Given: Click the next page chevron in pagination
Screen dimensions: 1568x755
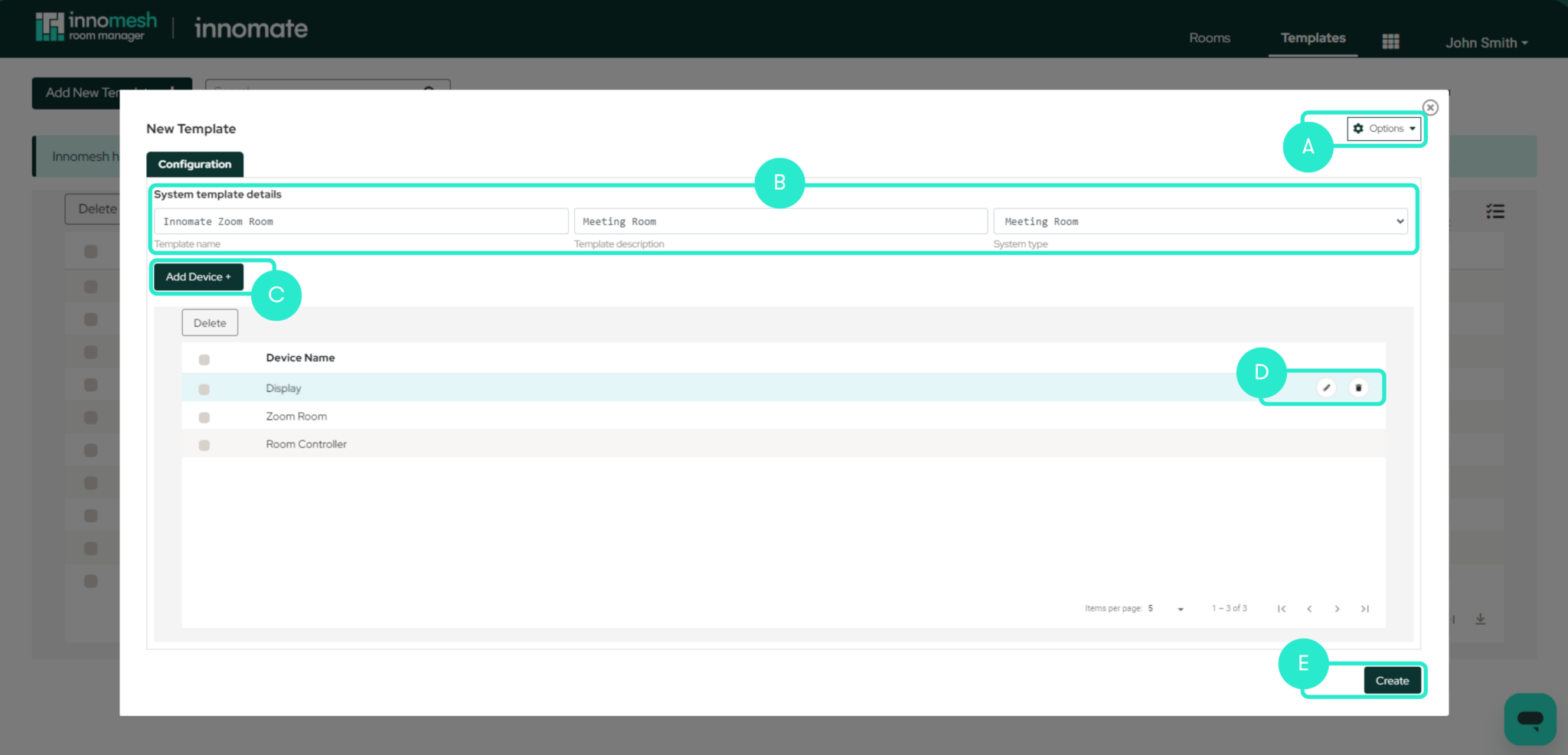Looking at the screenshot, I should 1337,608.
